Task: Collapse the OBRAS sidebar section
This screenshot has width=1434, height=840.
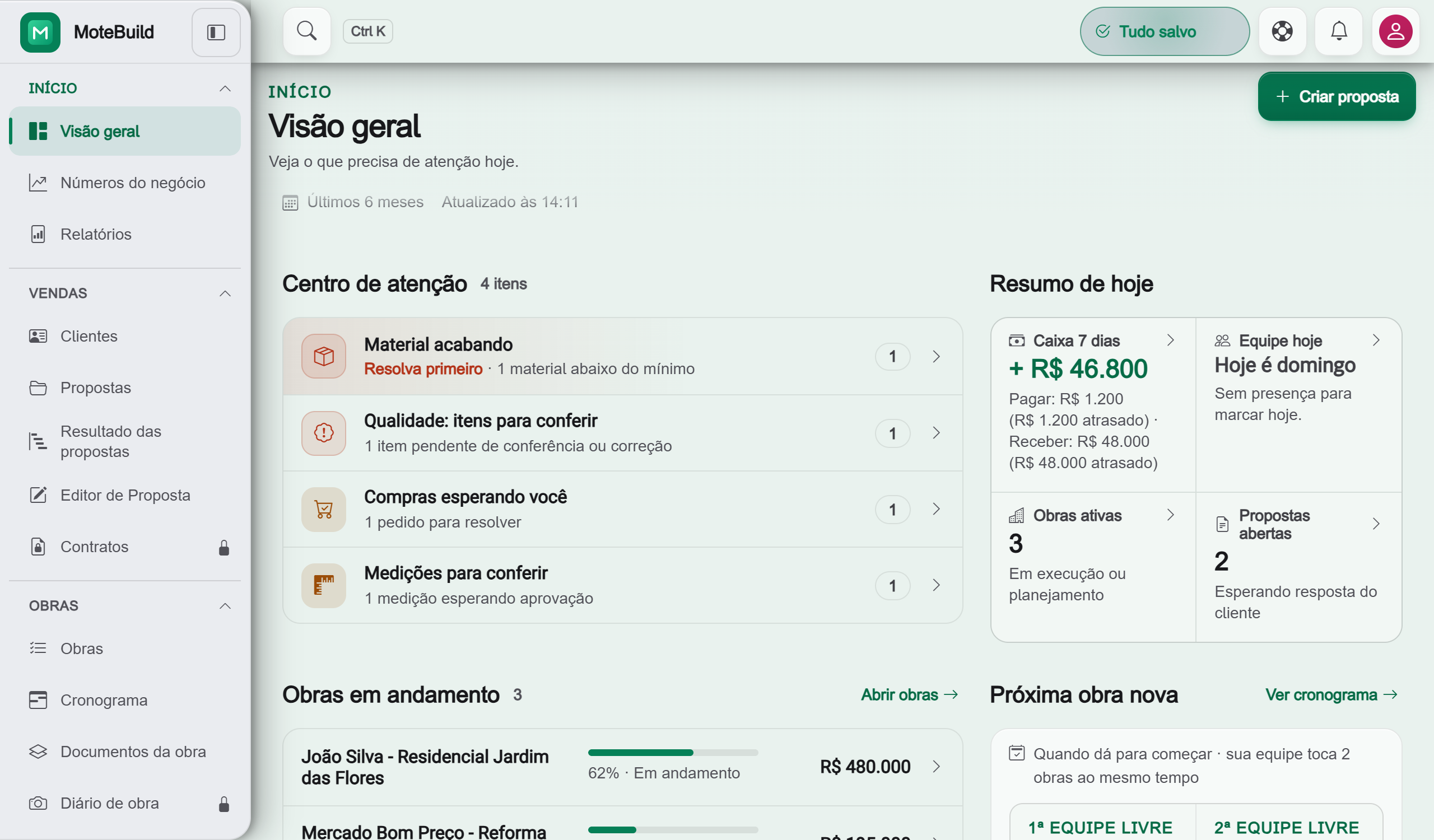Action: (x=225, y=606)
